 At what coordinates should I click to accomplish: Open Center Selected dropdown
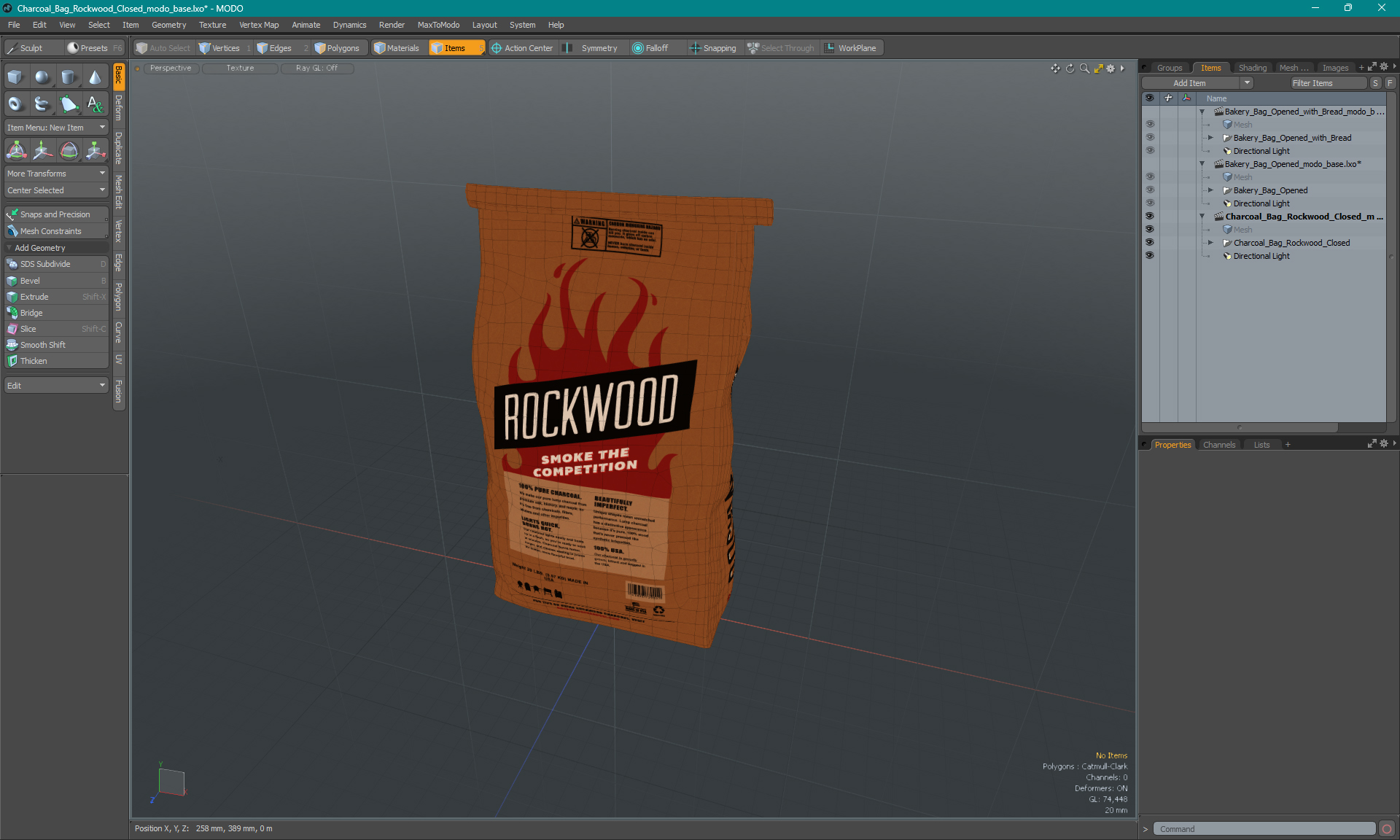point(56,190)
